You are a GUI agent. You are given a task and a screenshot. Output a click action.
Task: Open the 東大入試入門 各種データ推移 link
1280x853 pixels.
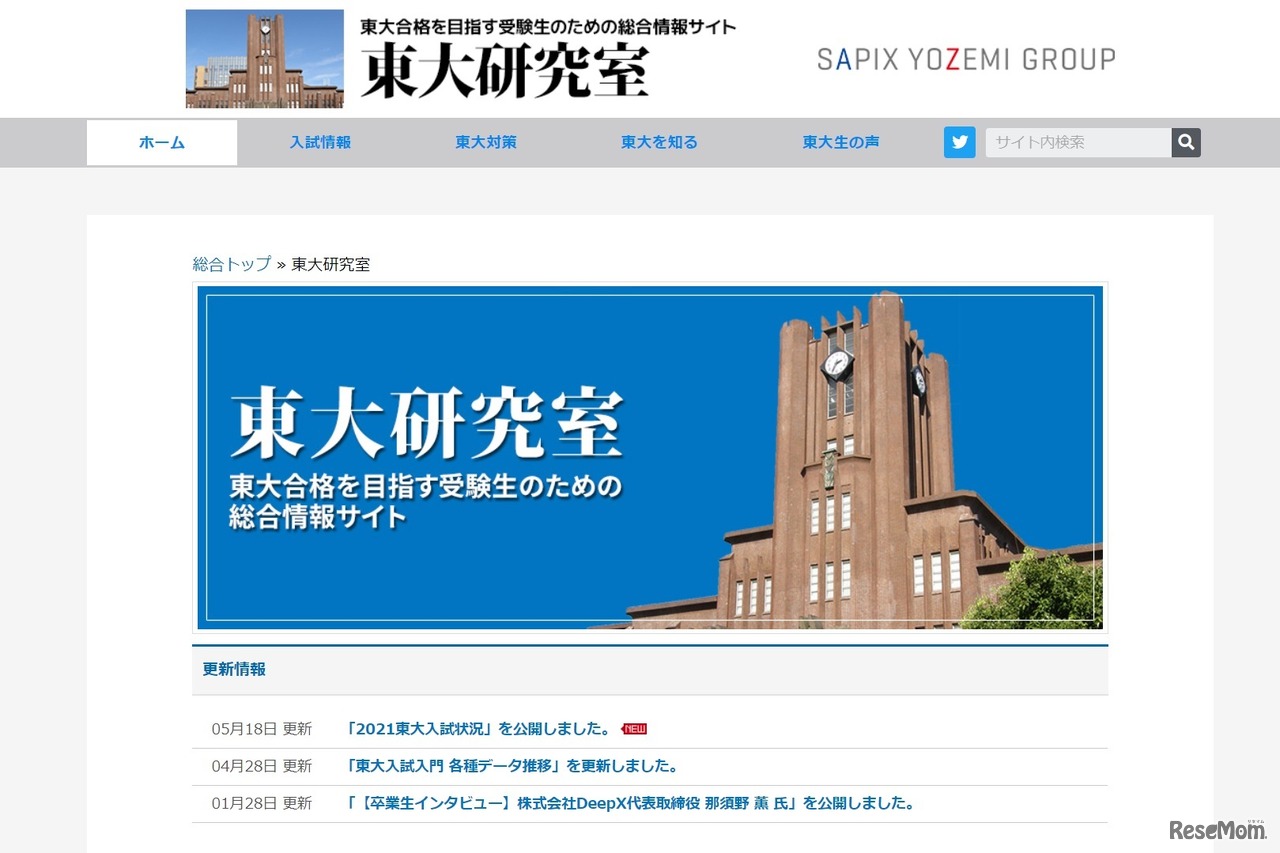pos(513,765)
